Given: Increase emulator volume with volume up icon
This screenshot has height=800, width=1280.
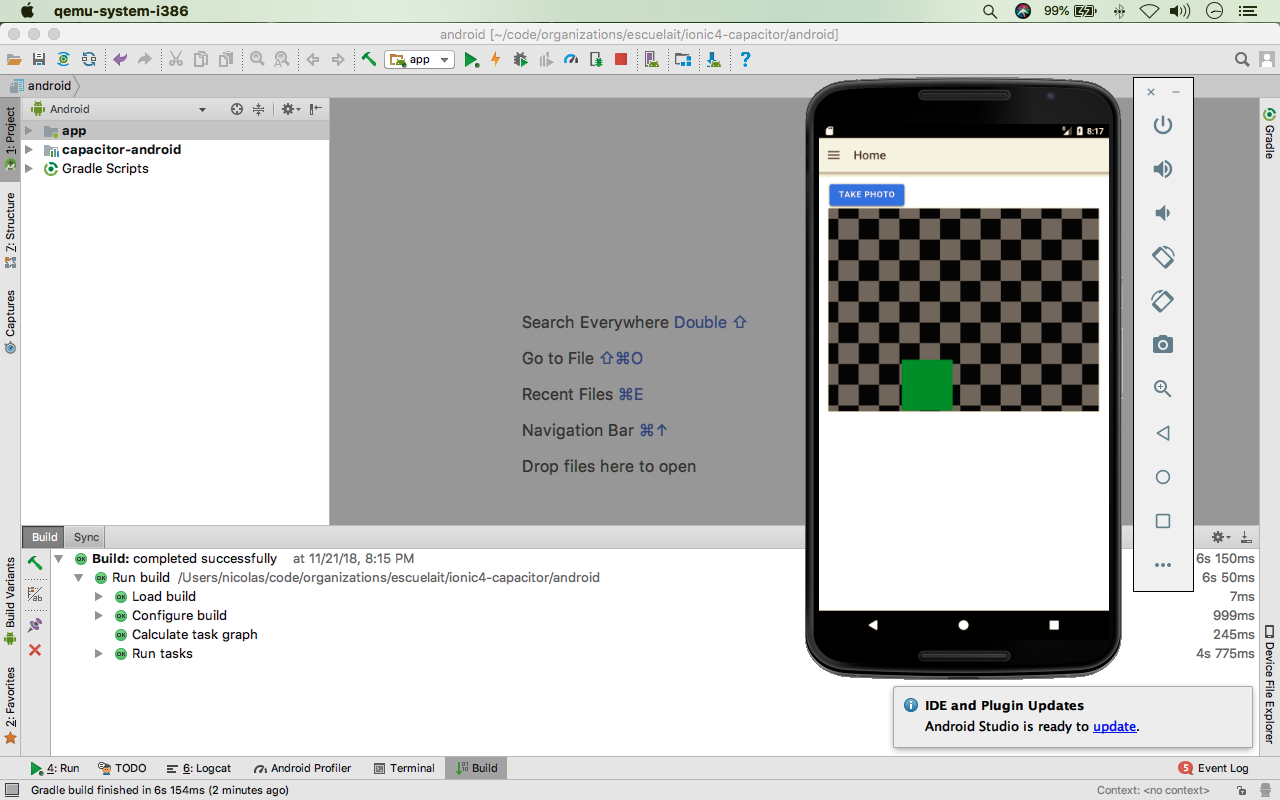Looking at the screenshot, I should 1162,168.
